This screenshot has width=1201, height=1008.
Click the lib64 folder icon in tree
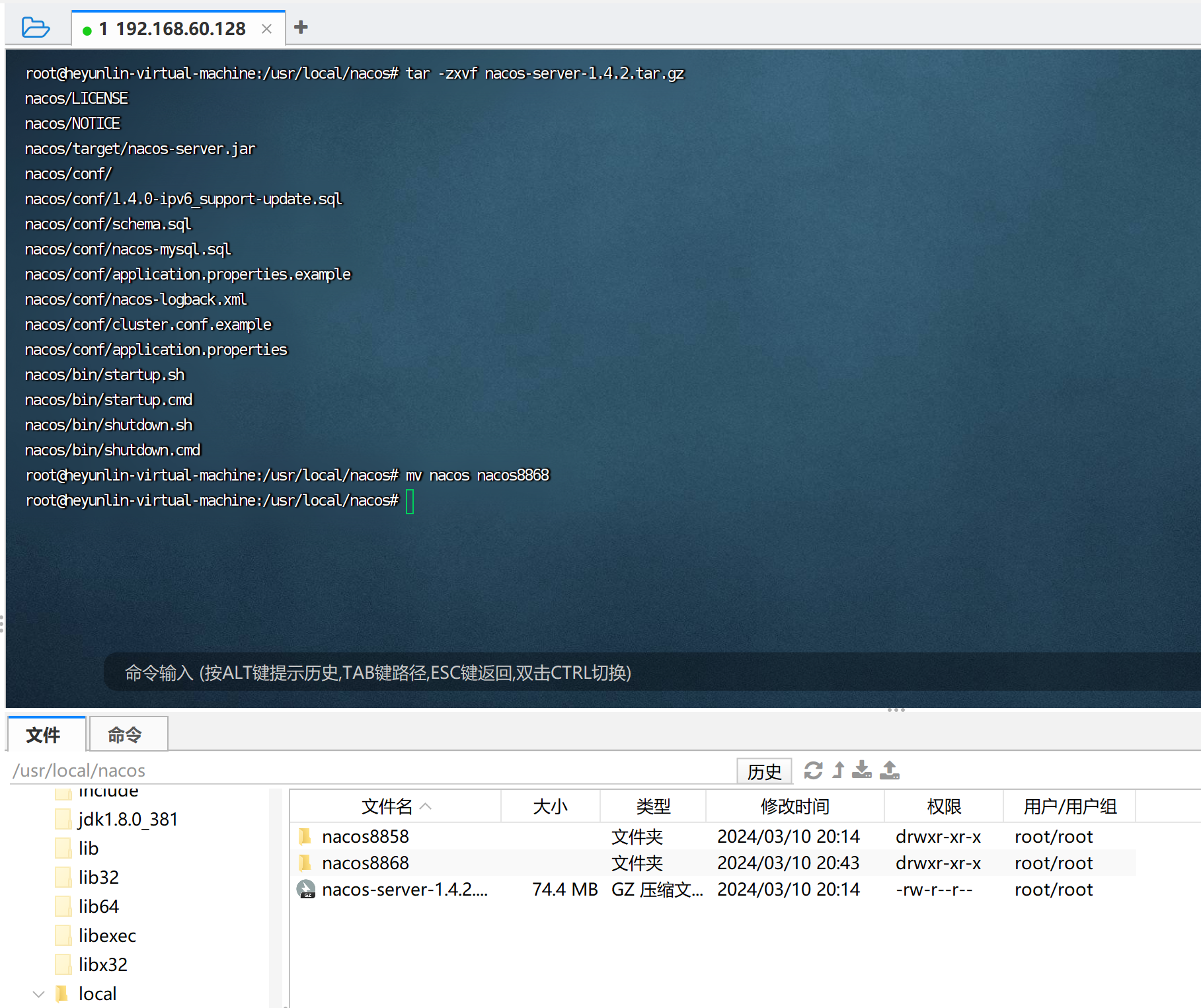coord(63,906)
